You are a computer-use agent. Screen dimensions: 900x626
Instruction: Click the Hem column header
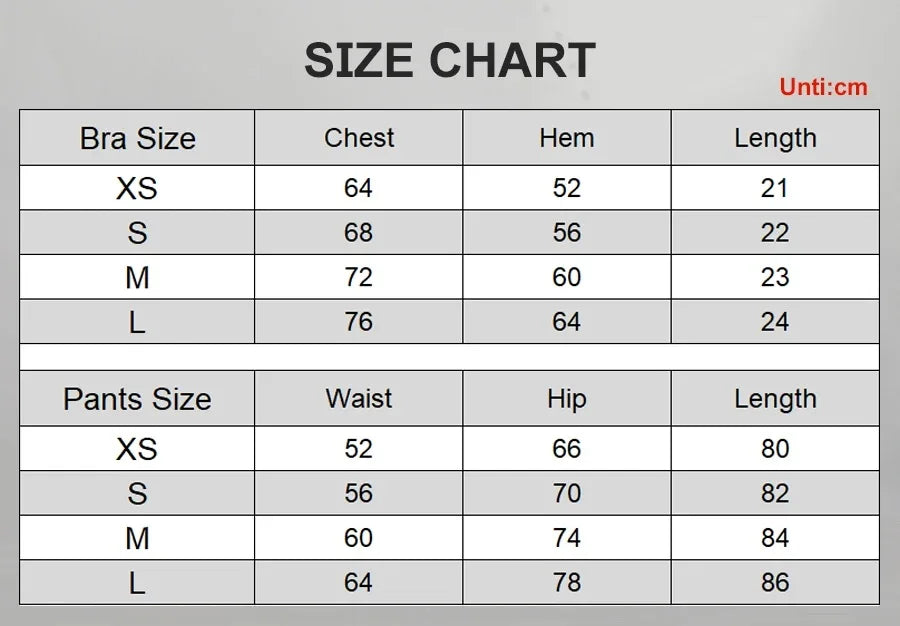[566, 138]
